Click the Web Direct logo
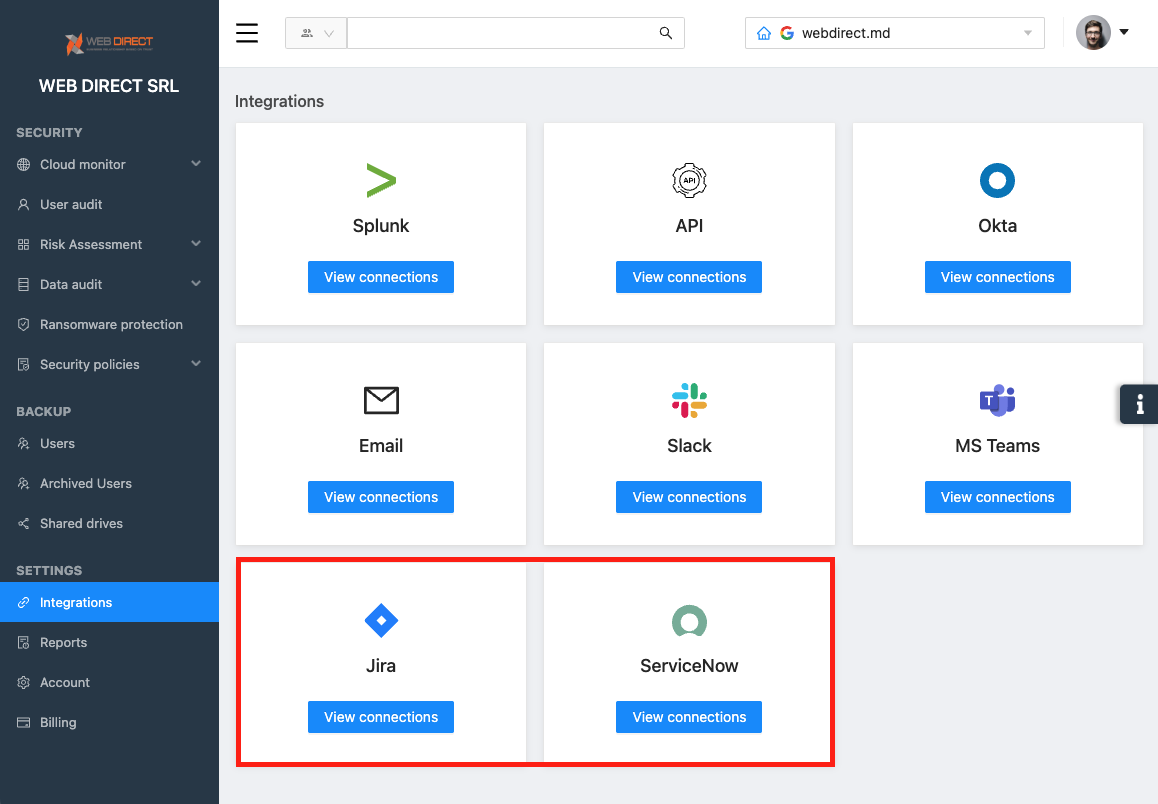Image resolution: width=1158 pixels, height=804 pixels. coord(109,44)
